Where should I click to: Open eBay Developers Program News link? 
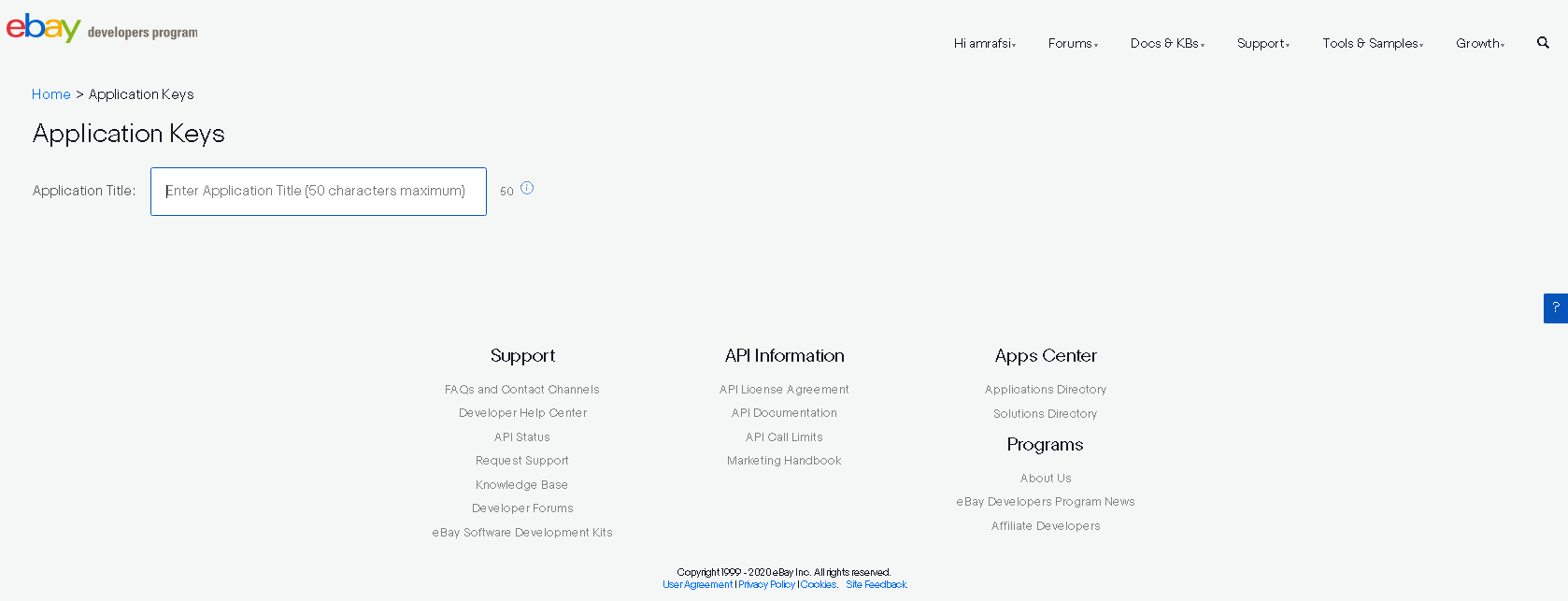point(1046,502)
